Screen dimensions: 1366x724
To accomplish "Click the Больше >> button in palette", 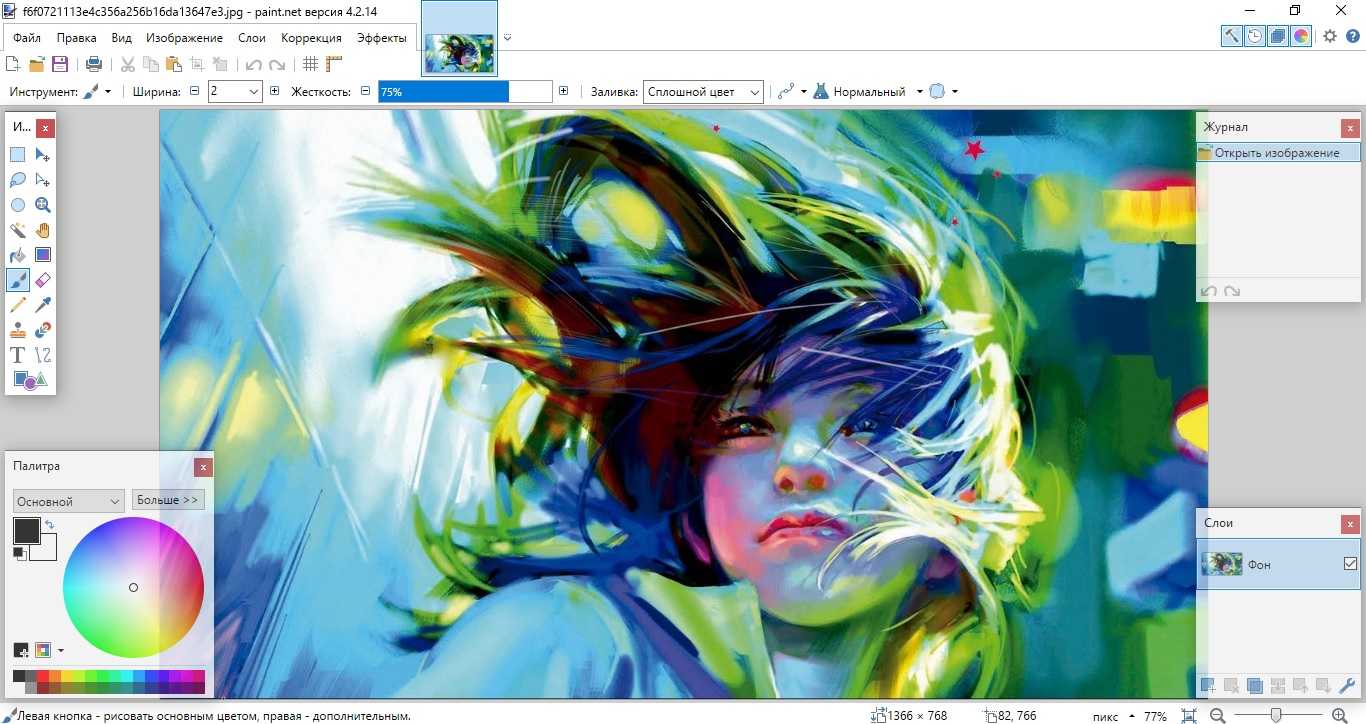I will click(168, 500).
